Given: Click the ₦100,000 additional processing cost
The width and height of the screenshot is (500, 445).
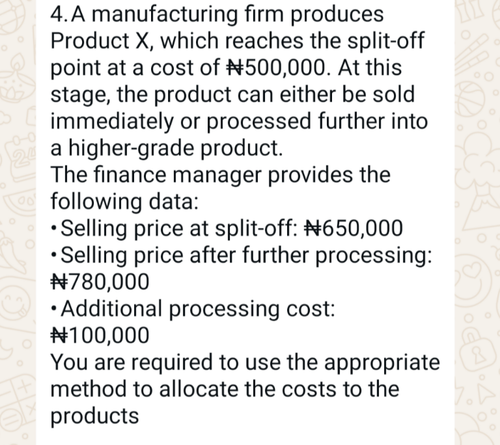Looking at the screenshot, I should click(x=100, y=335).
